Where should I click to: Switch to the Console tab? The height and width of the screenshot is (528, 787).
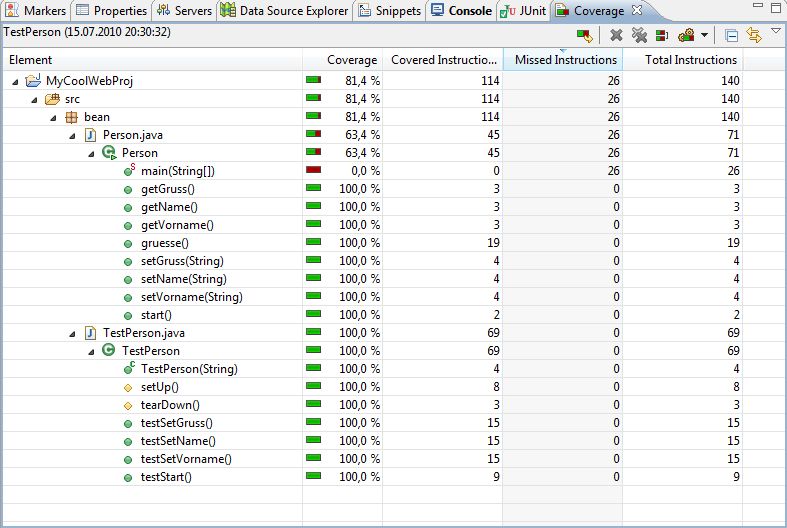tap(461, 11)
